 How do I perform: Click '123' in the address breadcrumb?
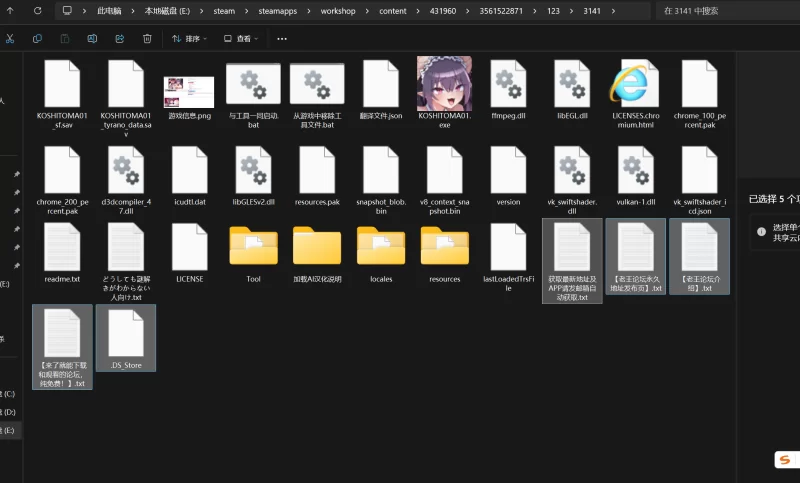pyautogui.click(x=554, y=11)
